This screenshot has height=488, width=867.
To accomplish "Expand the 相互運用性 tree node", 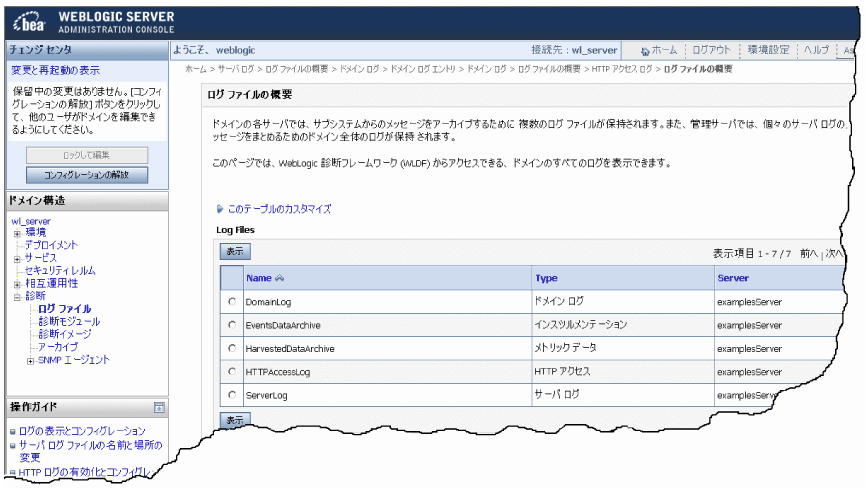I will [17, 284].
